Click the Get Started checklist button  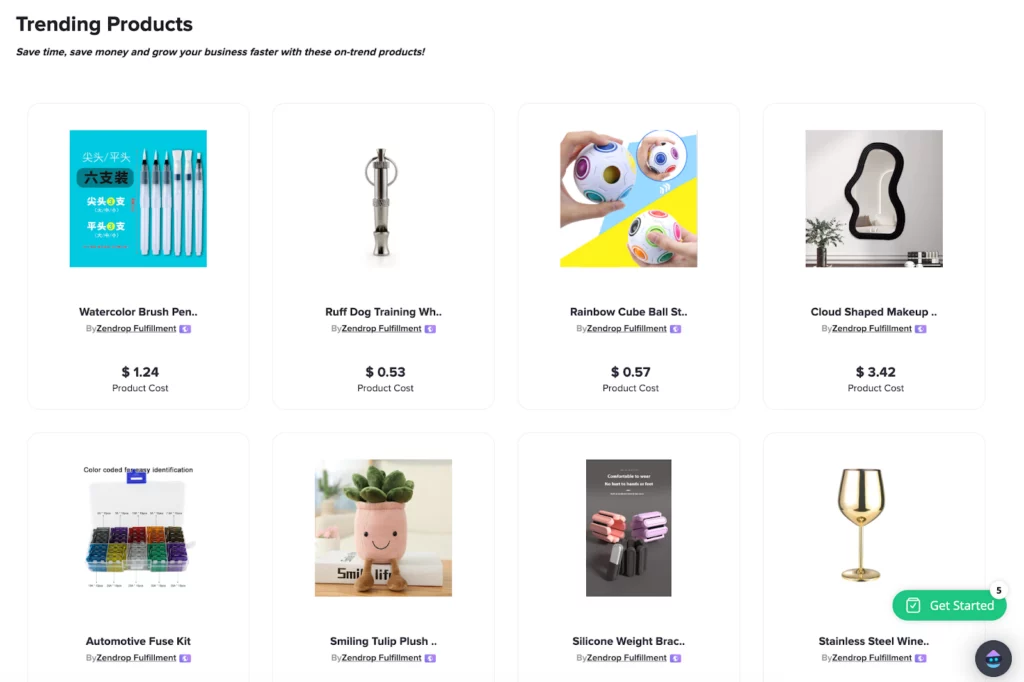click(x=949, y=606)
